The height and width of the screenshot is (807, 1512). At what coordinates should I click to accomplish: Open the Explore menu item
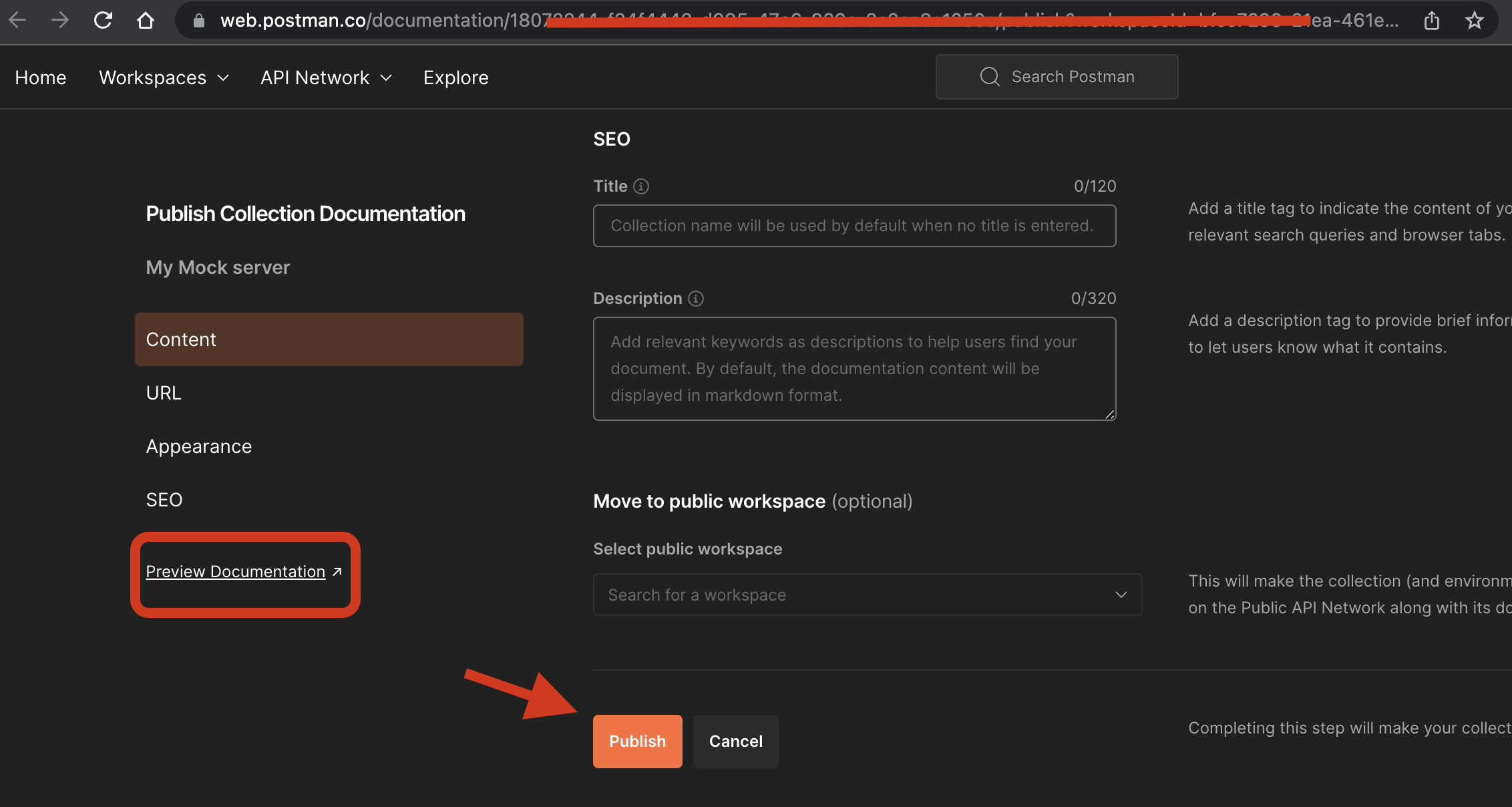(x=455, y=77)
